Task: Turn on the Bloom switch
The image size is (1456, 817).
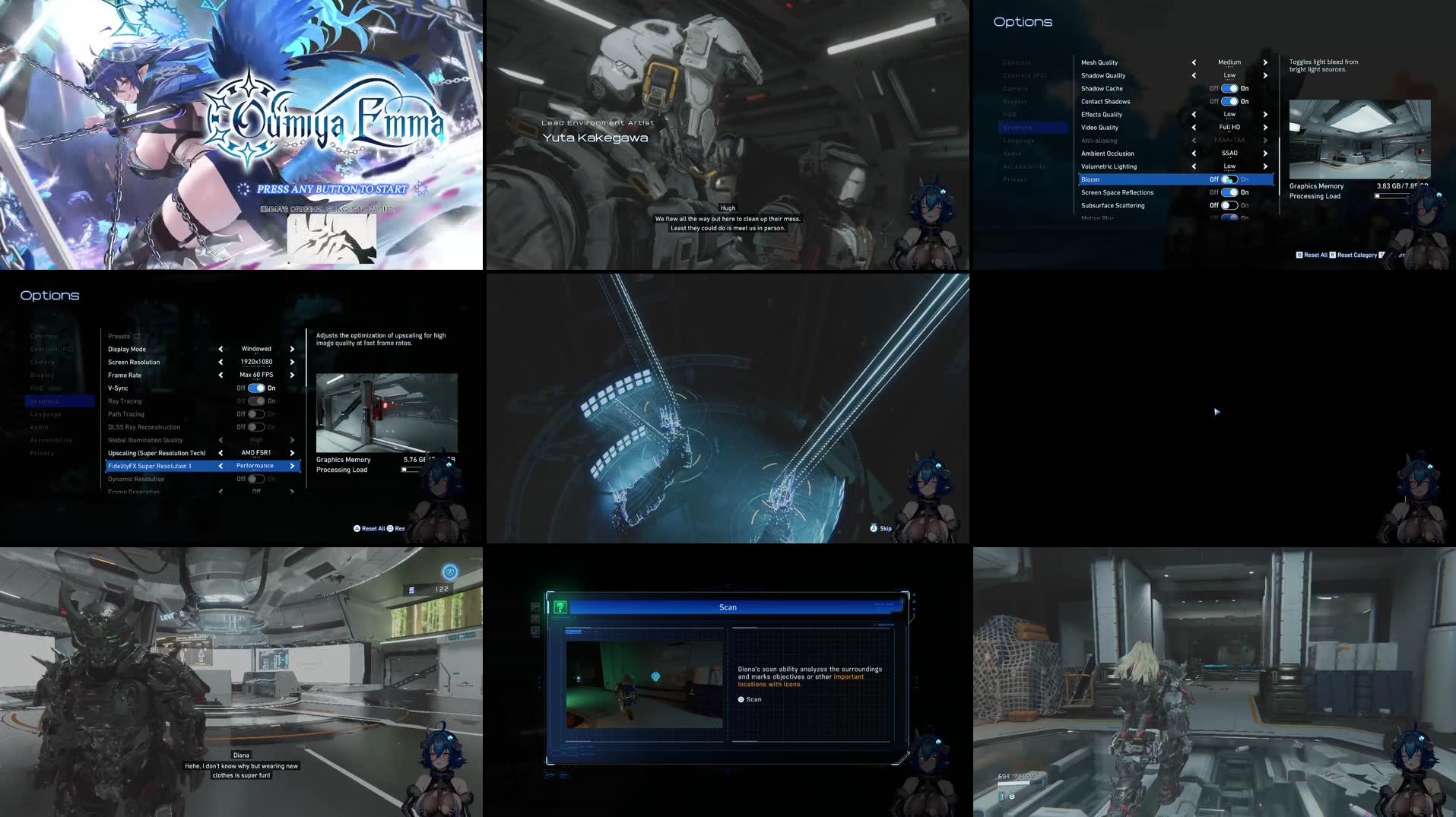Action: [x=1229, y=179]
